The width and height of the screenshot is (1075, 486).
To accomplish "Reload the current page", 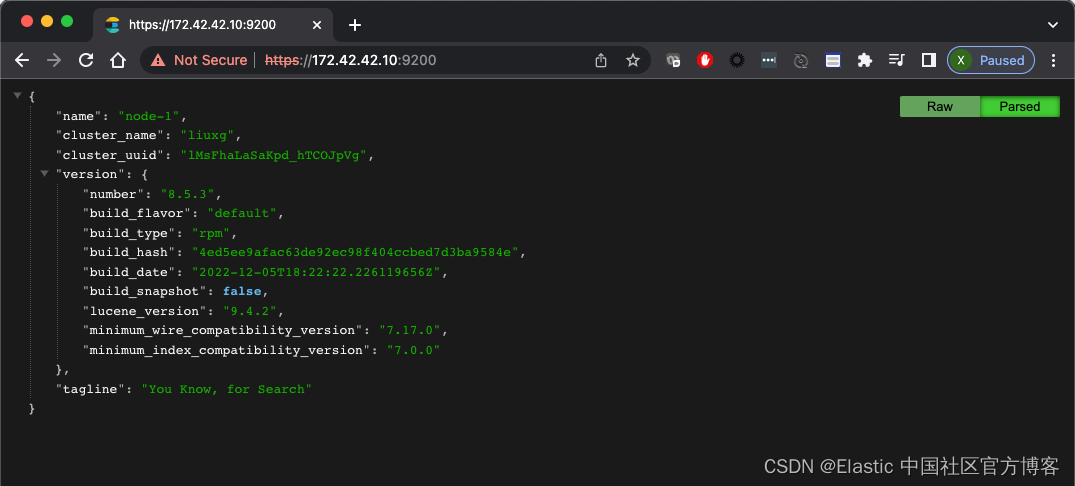I will [x=86, y=60].
